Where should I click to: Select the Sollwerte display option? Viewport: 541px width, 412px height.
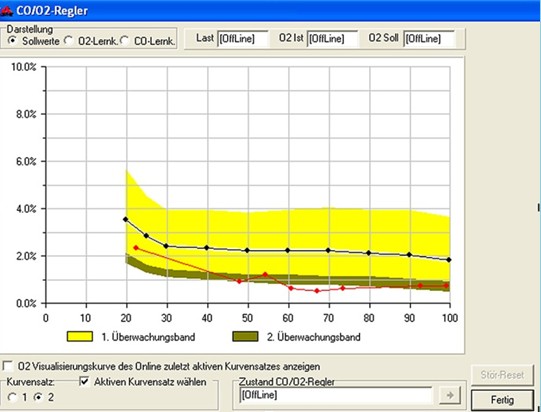pos(12,41)
